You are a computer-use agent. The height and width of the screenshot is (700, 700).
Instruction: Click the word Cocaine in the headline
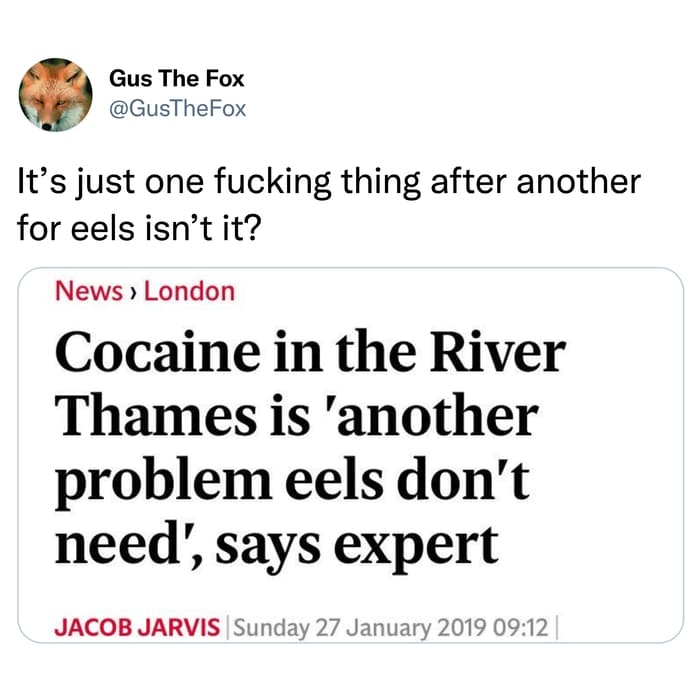click(x=158, y=352)
